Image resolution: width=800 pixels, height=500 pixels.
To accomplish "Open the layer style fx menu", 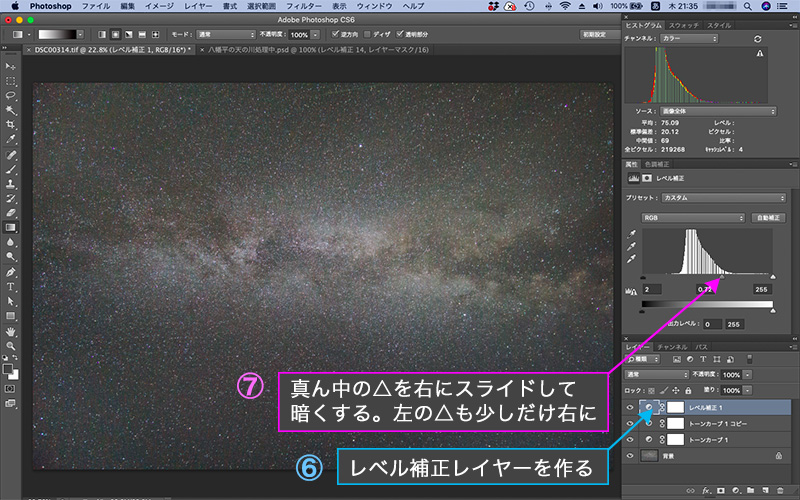I will click(x=706, y=491).
